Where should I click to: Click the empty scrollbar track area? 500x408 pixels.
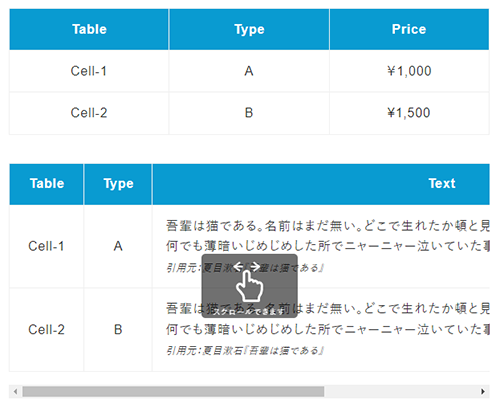click(400, 391)
